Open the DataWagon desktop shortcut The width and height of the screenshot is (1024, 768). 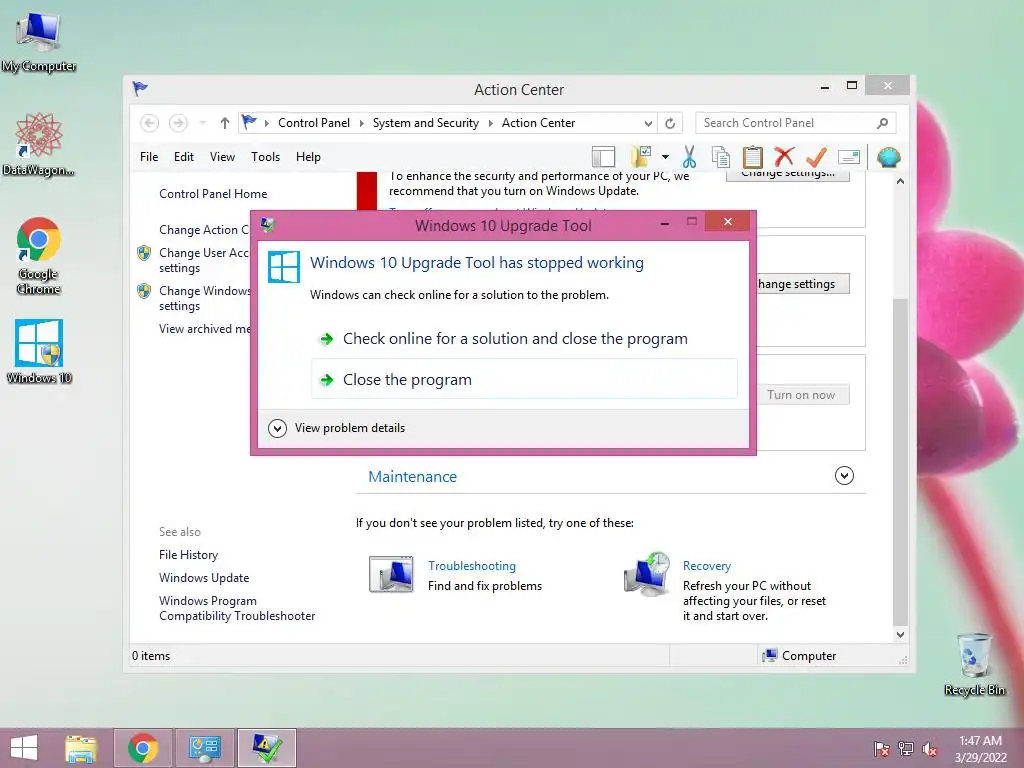tap(39, 144)
